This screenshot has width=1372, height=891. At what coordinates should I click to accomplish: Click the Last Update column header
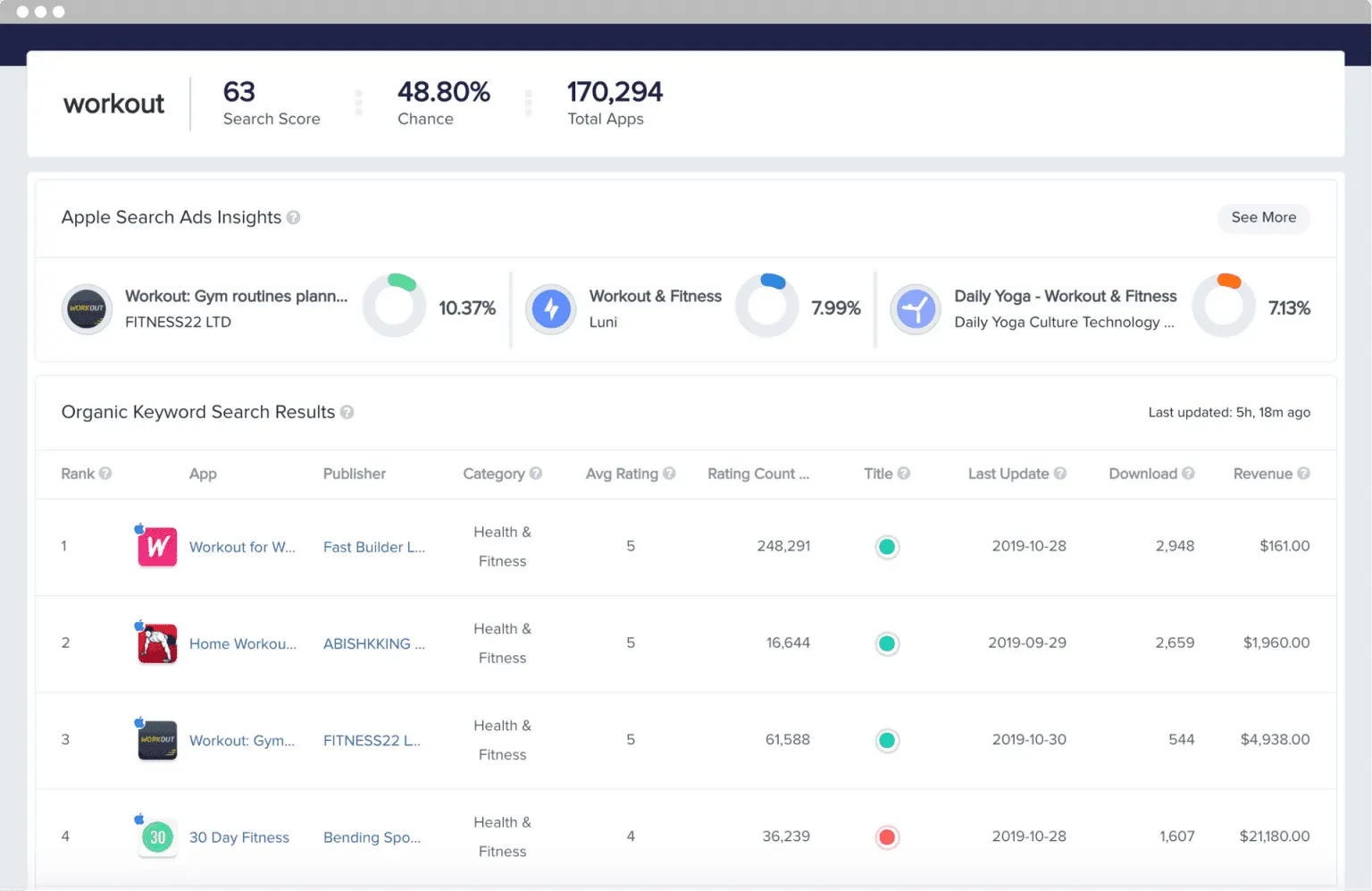[1008, 474]
